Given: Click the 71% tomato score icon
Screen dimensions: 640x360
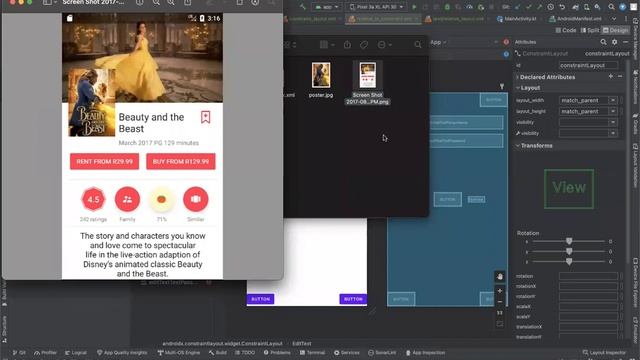Looking at the screenshot, I should [162, 199].
